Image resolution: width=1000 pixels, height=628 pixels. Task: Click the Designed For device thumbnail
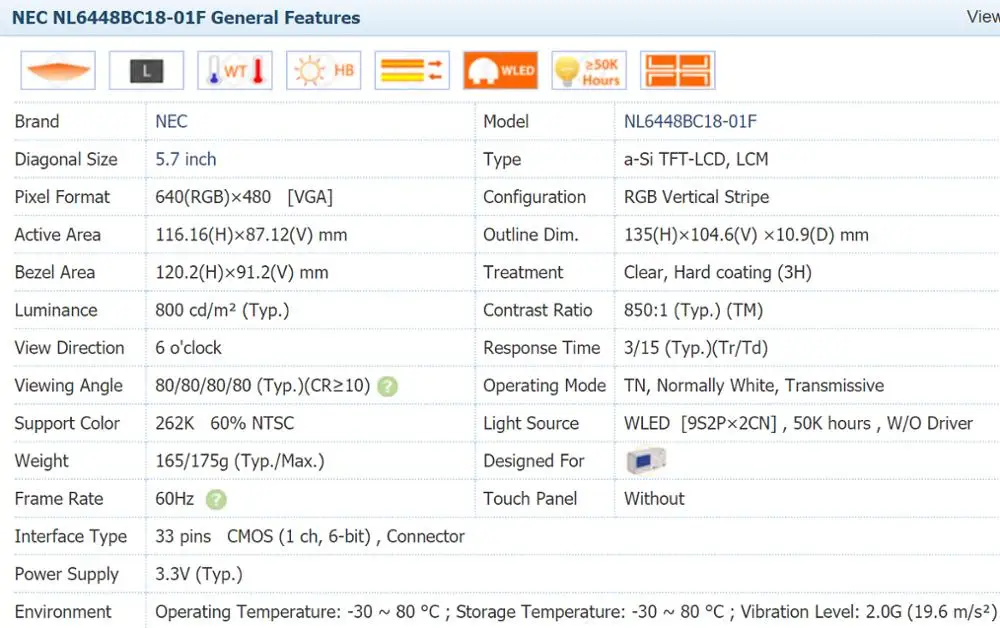(x=645, y=461)
